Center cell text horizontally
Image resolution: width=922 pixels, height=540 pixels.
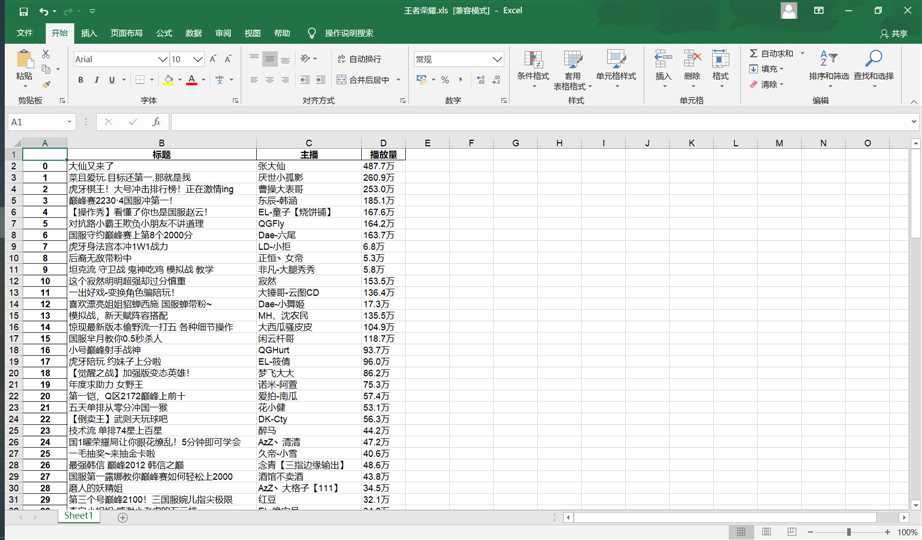click(269, 79)
